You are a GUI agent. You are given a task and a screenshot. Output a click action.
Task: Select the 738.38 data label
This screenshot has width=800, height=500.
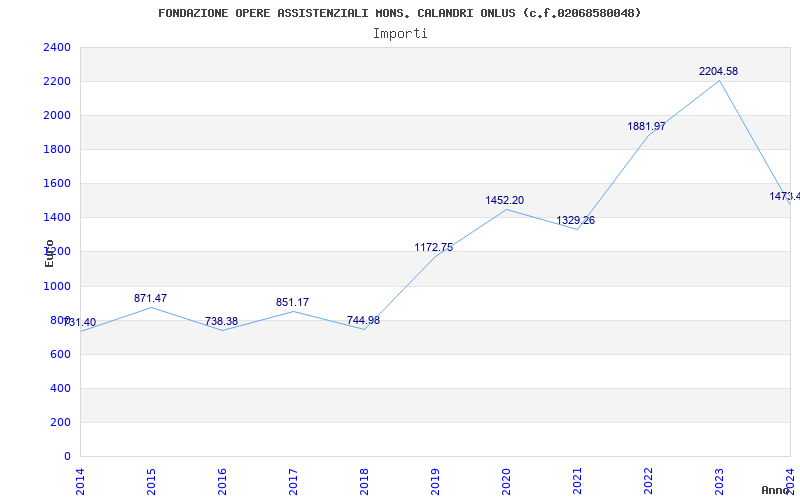tap(221, 321)
